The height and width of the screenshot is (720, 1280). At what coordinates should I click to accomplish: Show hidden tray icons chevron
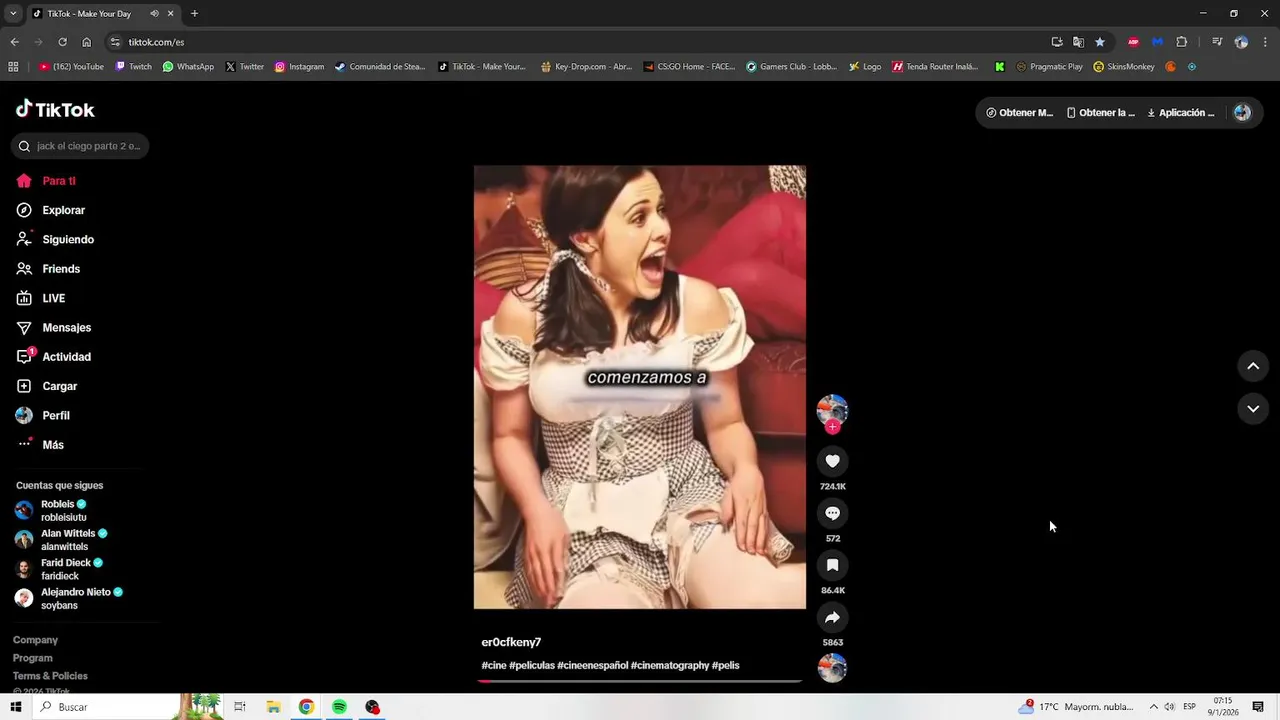(x=1153, y=707)
